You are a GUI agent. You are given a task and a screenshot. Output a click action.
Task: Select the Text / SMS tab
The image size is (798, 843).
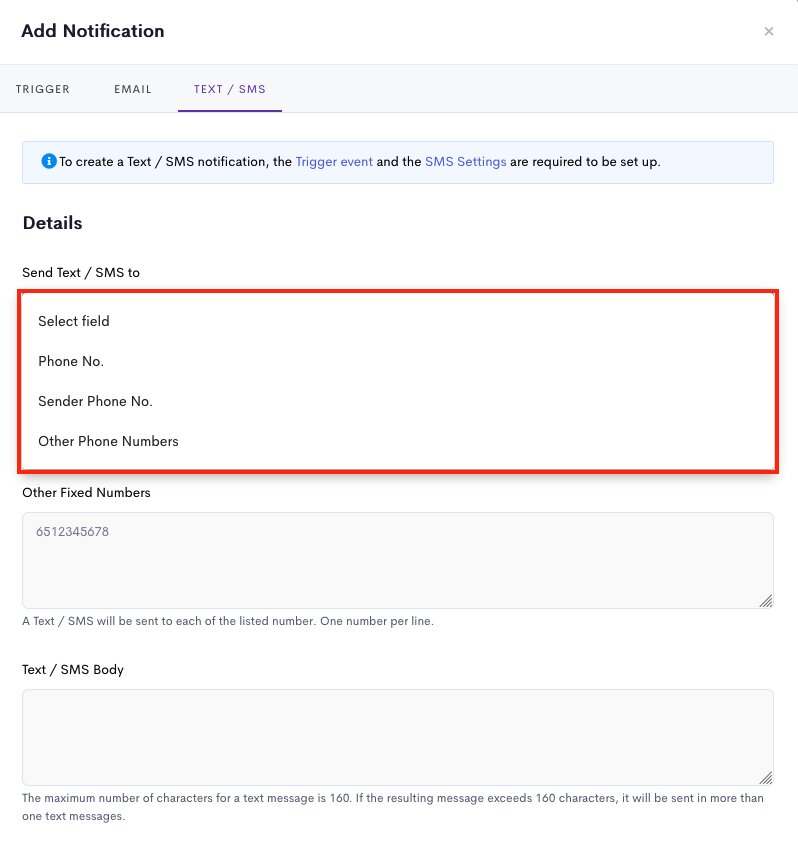[x=230, y=89]
